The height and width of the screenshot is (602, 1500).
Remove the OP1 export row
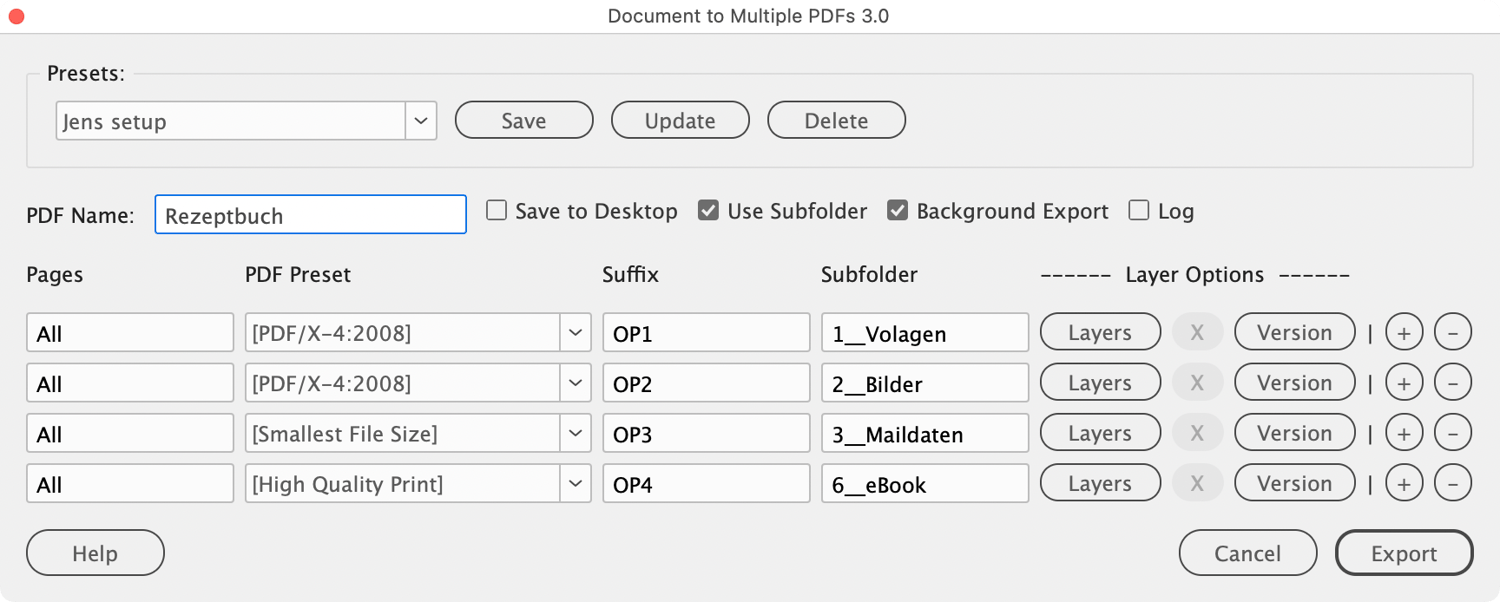coord(1453,333)
